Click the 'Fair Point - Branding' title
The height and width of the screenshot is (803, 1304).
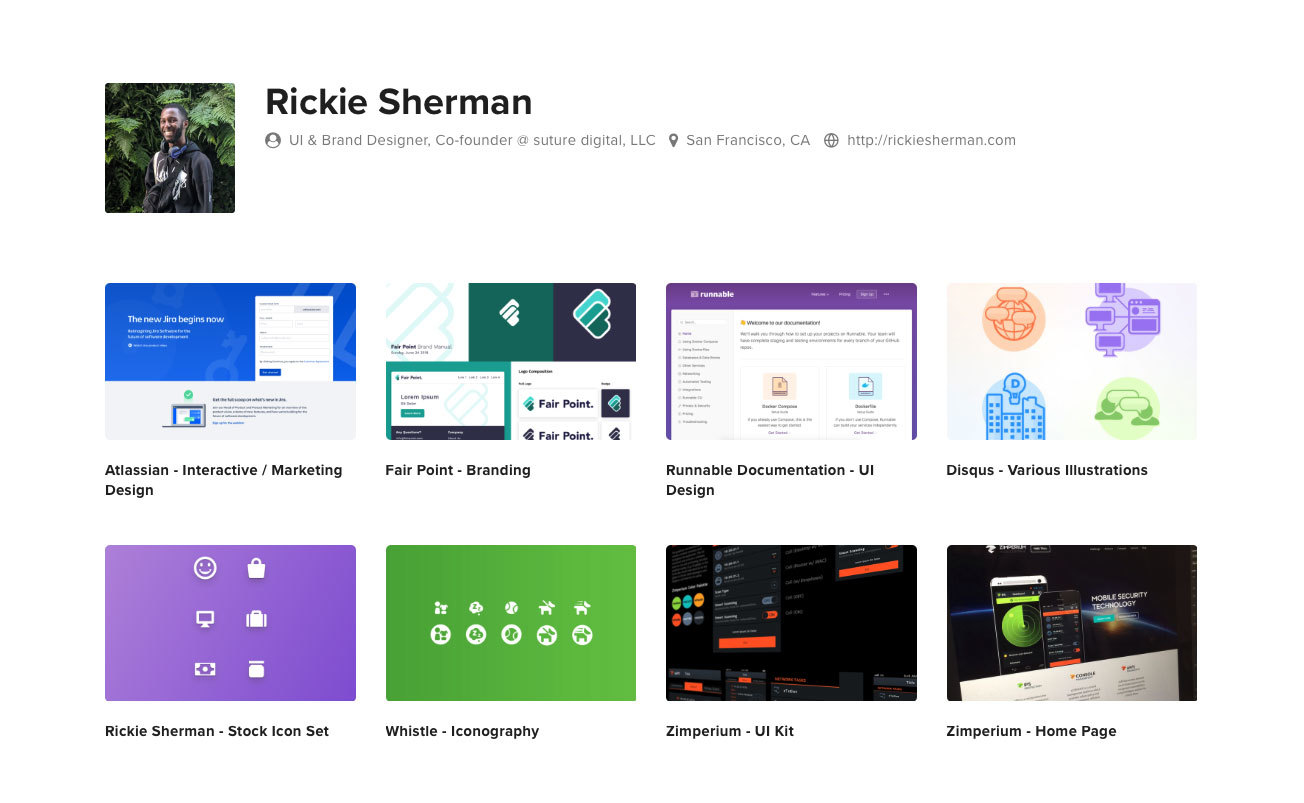click(458, 470)
